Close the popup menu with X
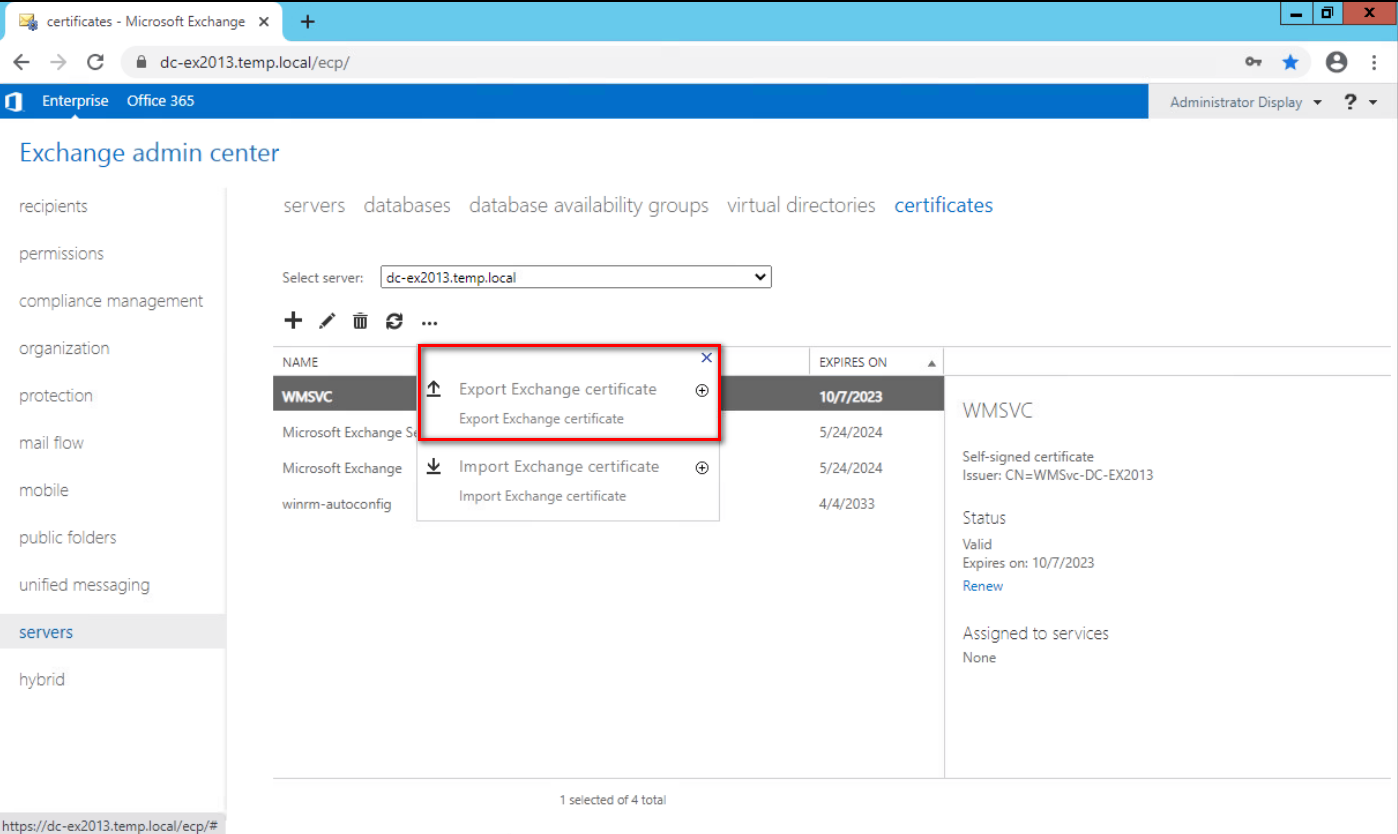Viewport: 1398px width, 834px height. pos(706,357)
